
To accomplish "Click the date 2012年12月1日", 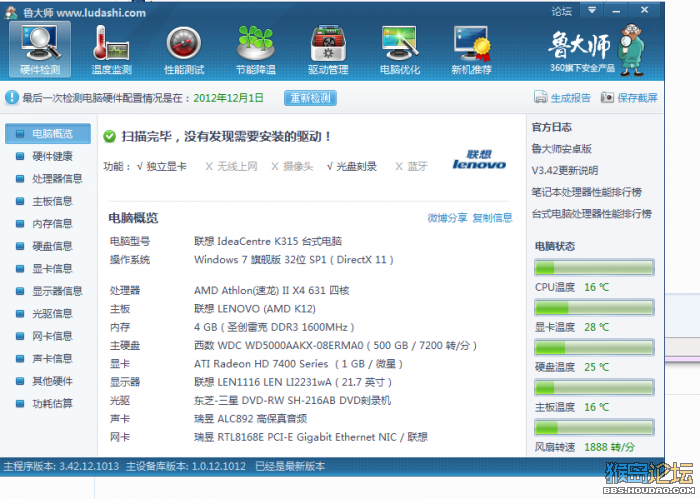I will (x=228, y=98).
